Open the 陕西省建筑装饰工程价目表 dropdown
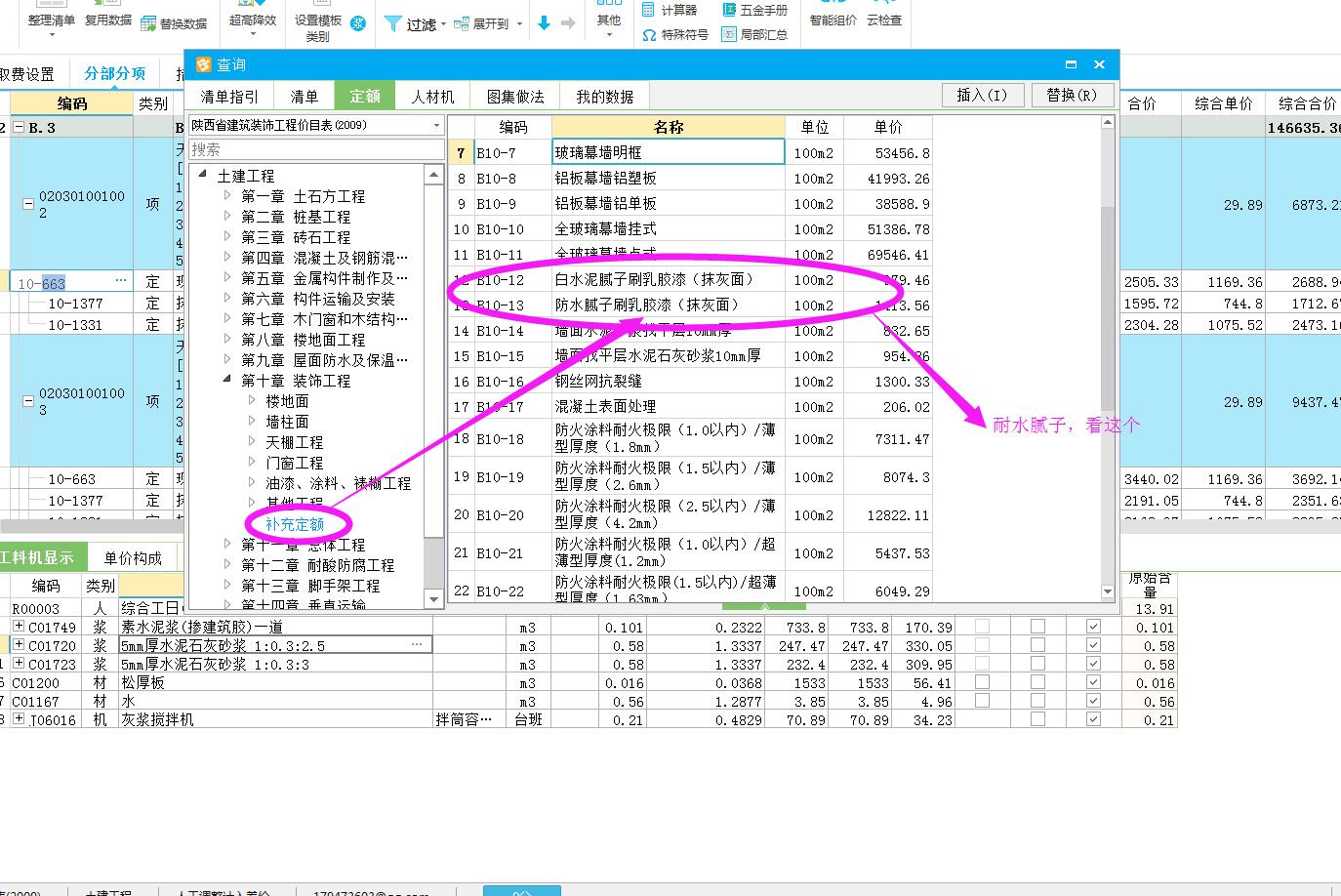This screenshot has height=896, width=1341. 436,126
